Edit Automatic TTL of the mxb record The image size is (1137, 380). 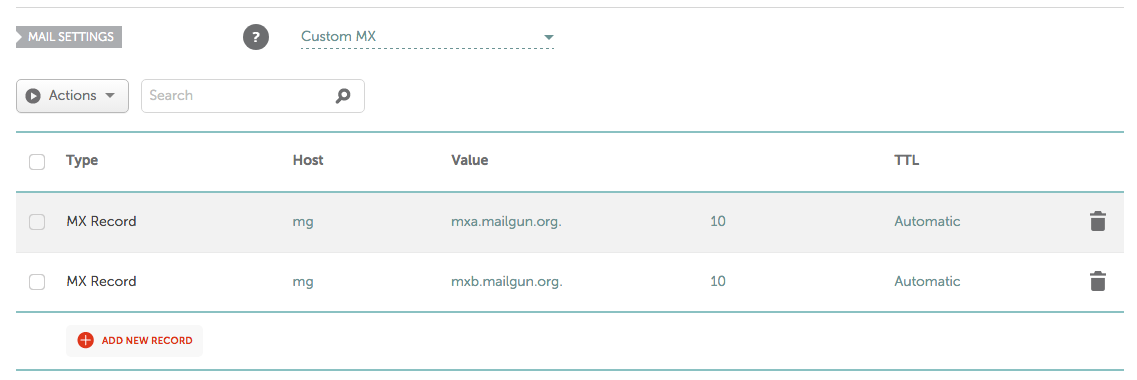(927, 281)
